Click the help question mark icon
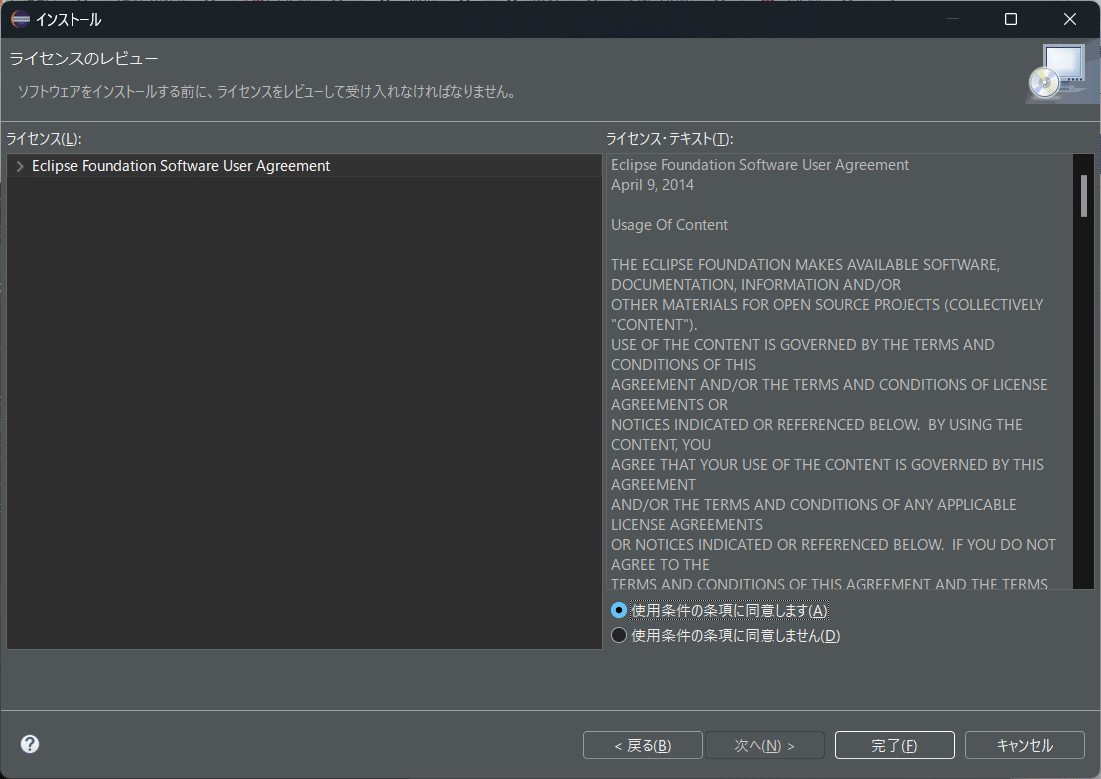The image size is (1101, 779). (x=29, y=744)
